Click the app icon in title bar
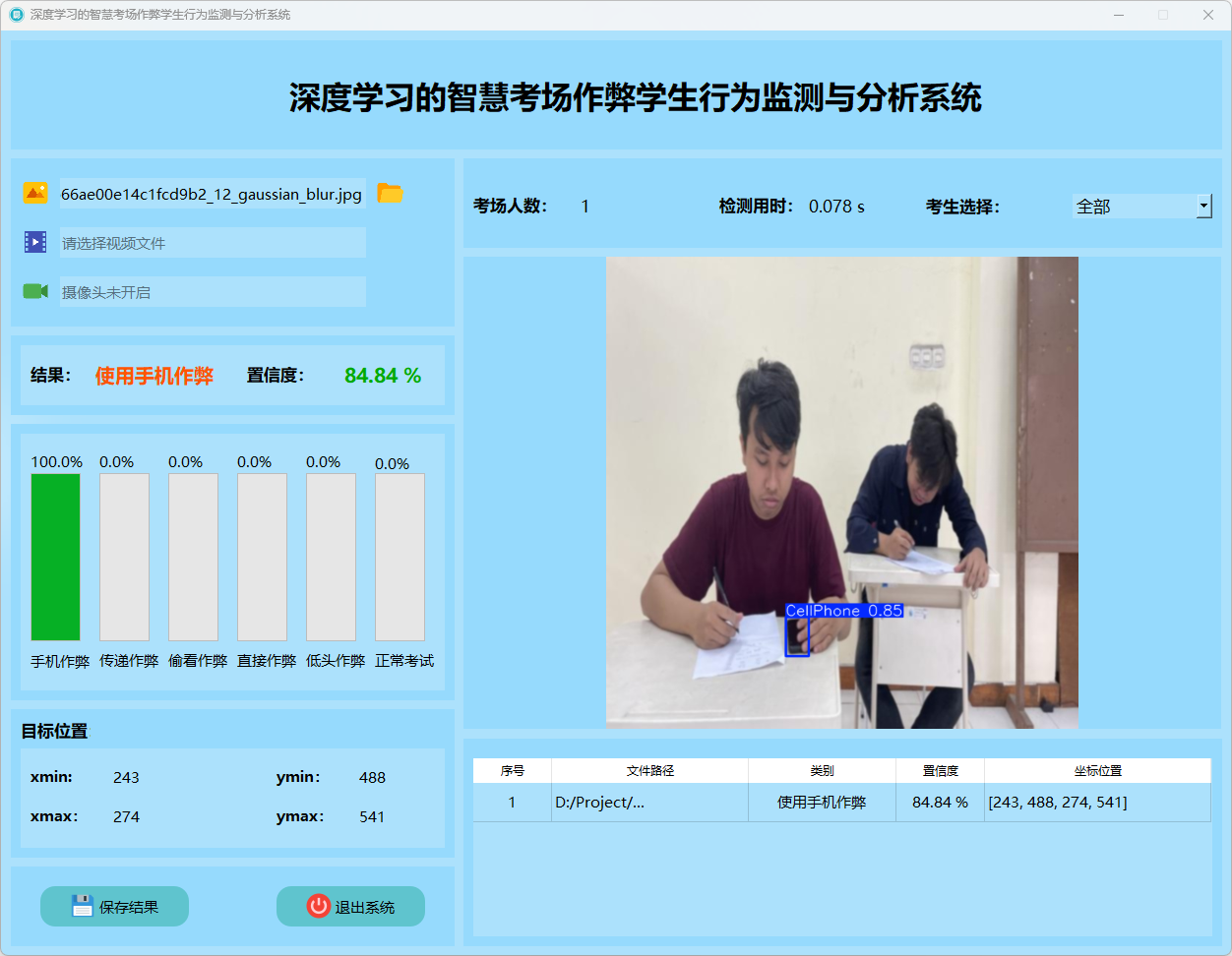 pos(16,15)
